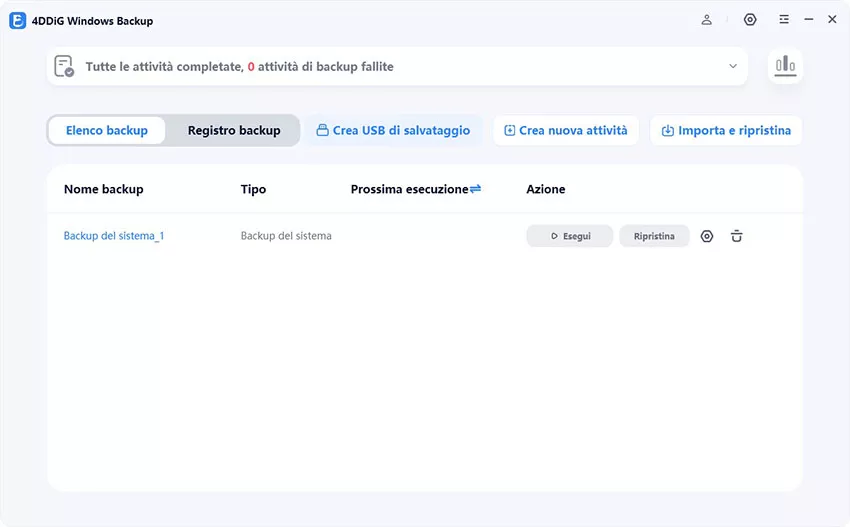Click Importa e ripristina button
850x527 pixels.
pos(726,130)
